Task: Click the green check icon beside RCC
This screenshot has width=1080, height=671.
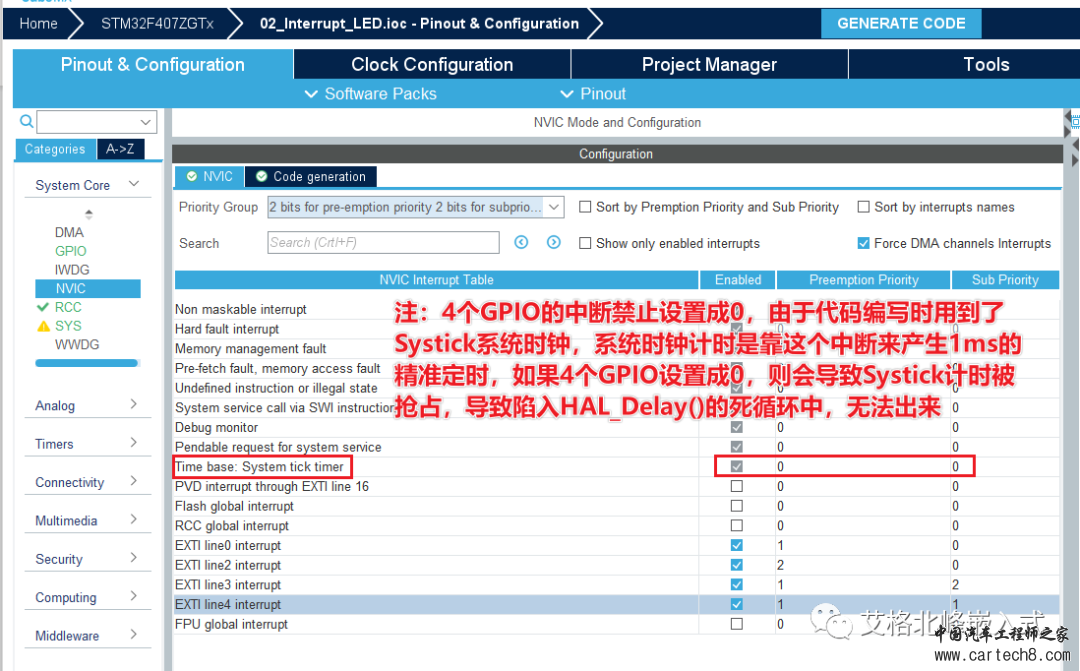Action: pos(43,307)
